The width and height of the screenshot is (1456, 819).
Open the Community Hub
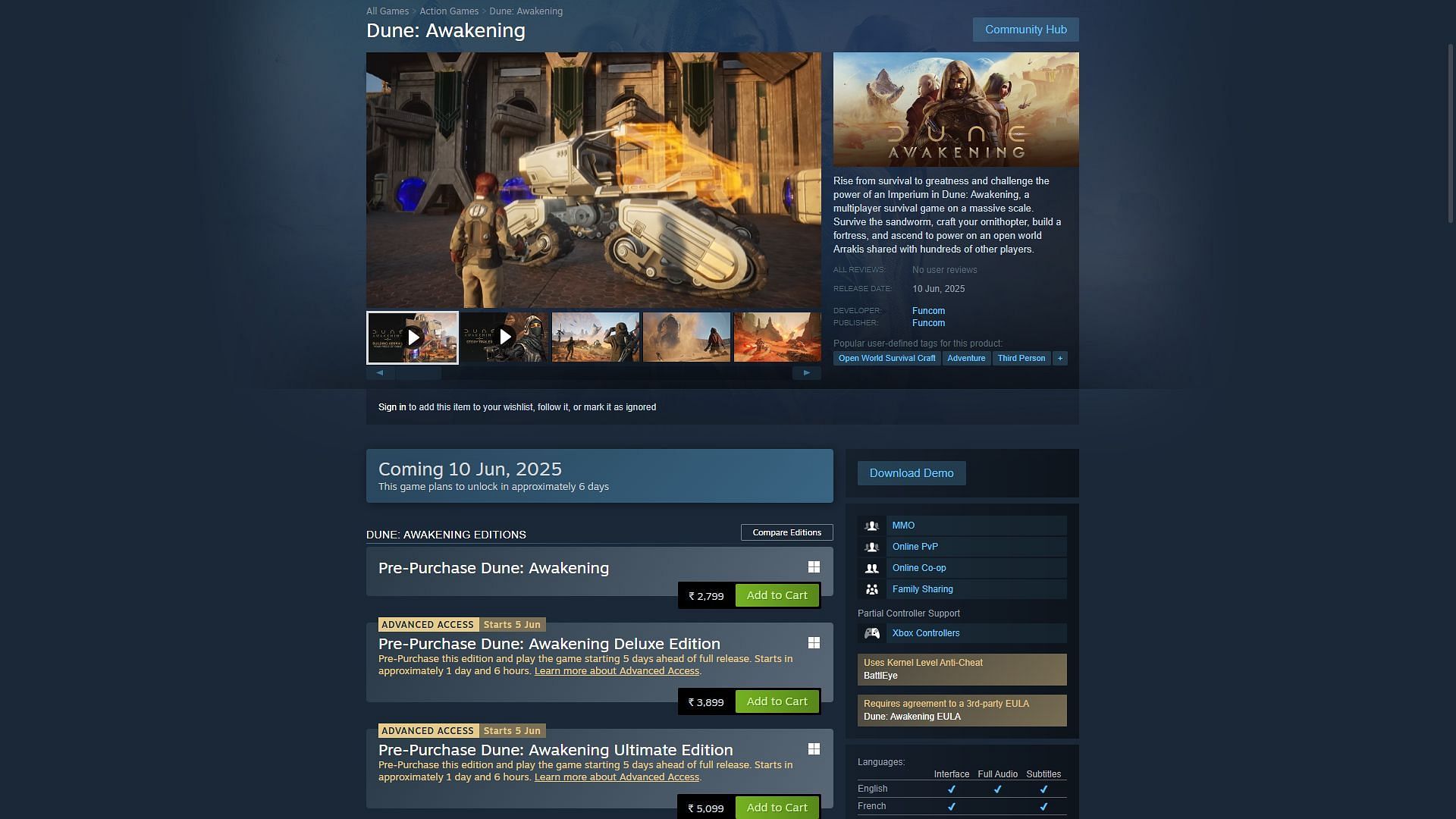1025,30
